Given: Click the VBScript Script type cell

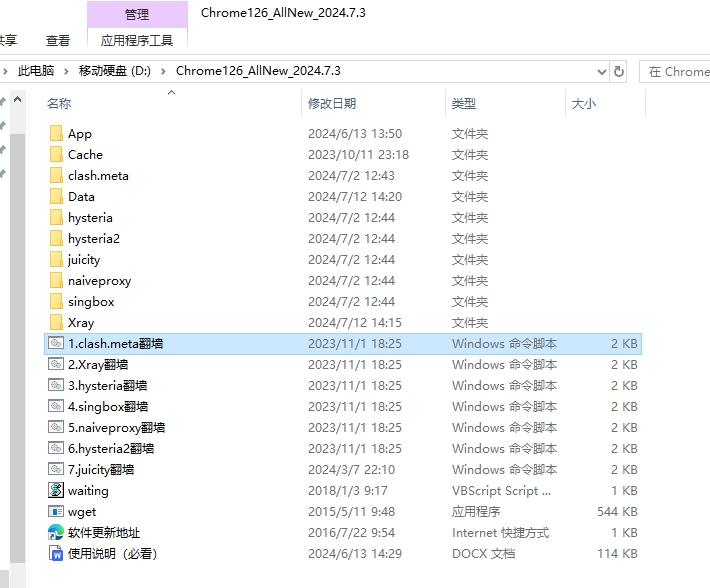Looking at the screenshot, I should point(501,491).
